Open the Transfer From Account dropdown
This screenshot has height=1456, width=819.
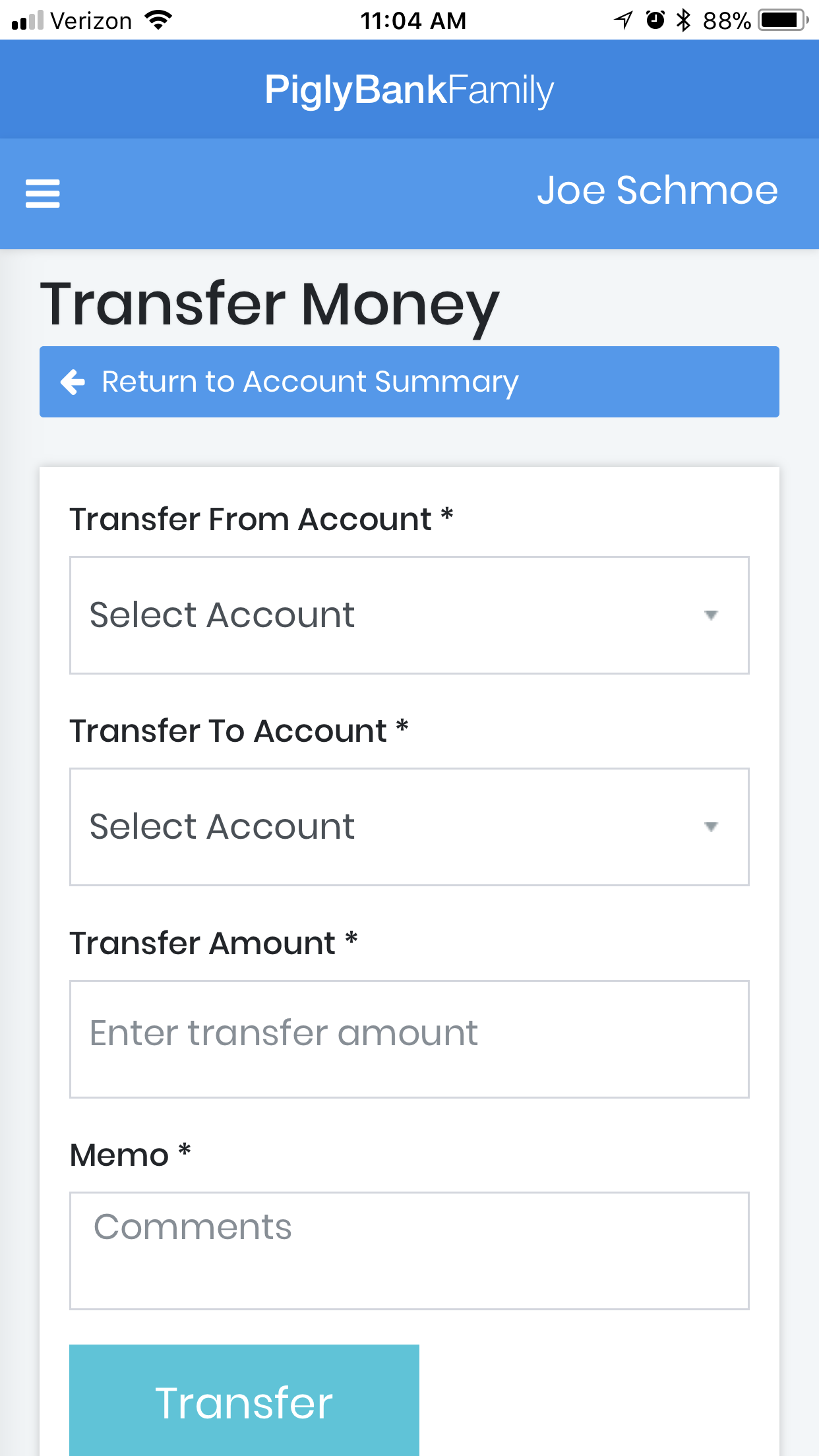pyautogui.click(x=409, y=615)
